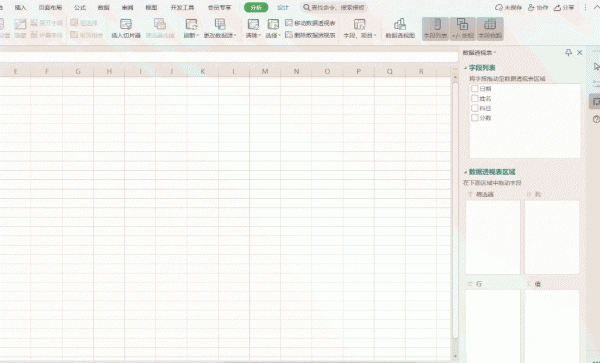This screenshot has width=600, height=363.
Task: Click the three-dot more options icon
Action: 585,7
